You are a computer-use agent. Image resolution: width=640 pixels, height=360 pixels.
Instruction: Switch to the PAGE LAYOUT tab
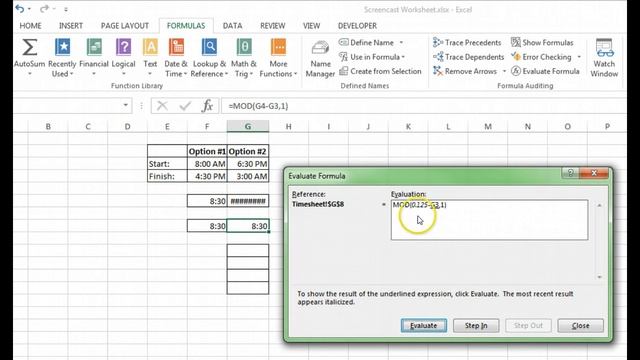pos(124,26)
